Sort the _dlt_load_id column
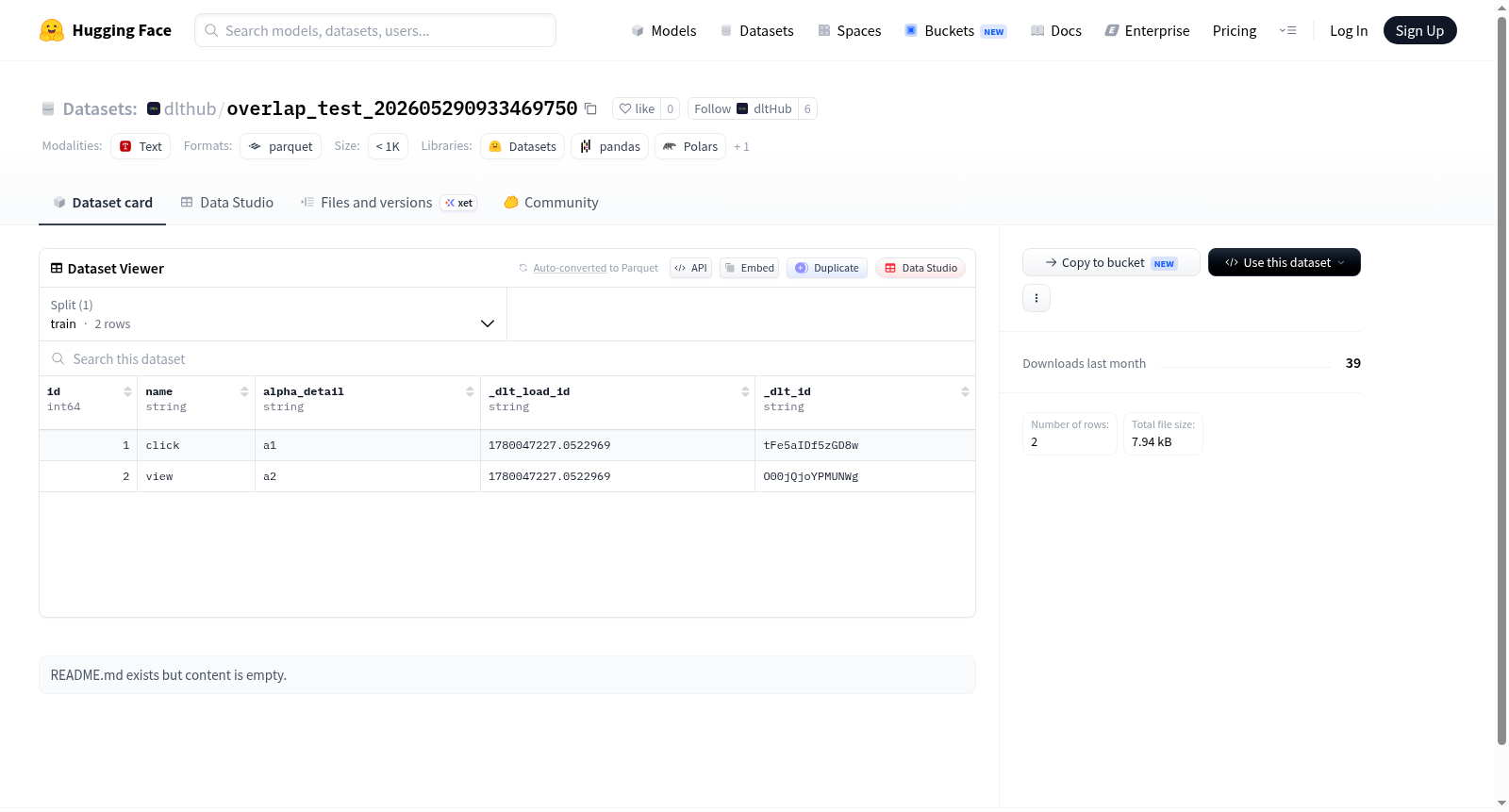This screenshot has height=812, width=1509. coord(745,391)
